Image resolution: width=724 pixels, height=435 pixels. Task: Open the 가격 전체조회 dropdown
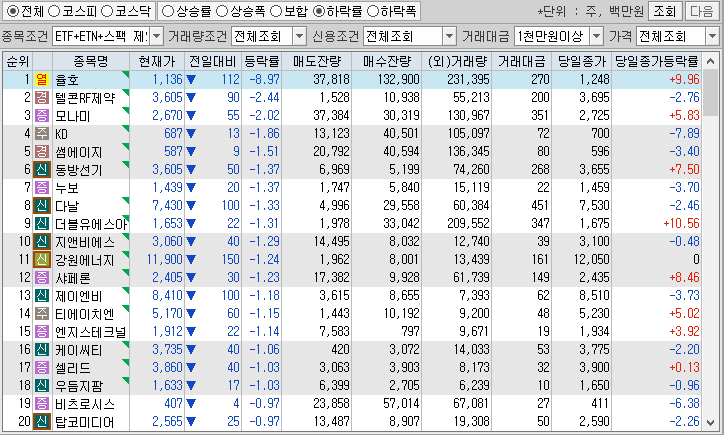[712, 36]
